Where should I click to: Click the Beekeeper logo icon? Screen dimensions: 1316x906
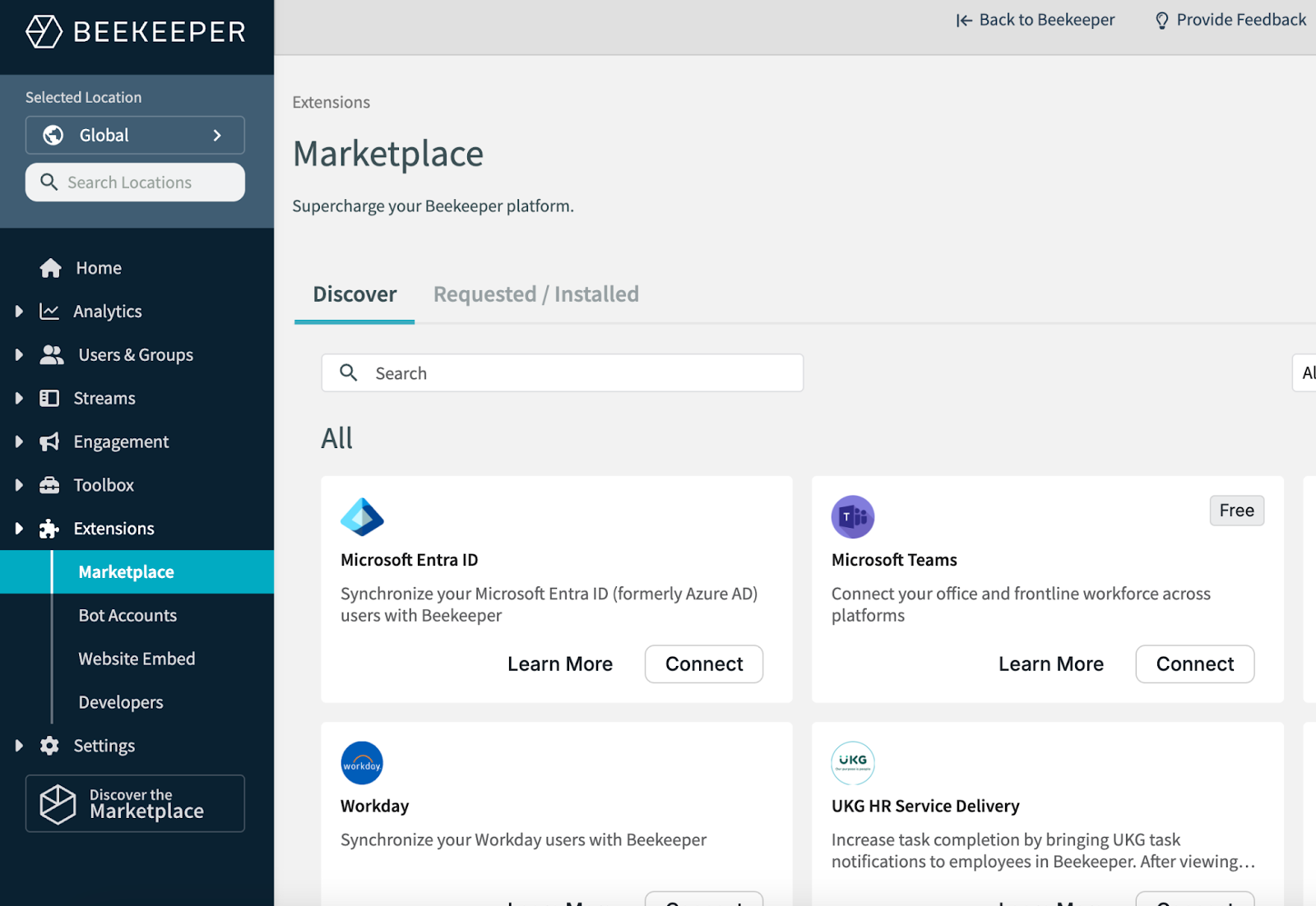click(x=44, y=31)
